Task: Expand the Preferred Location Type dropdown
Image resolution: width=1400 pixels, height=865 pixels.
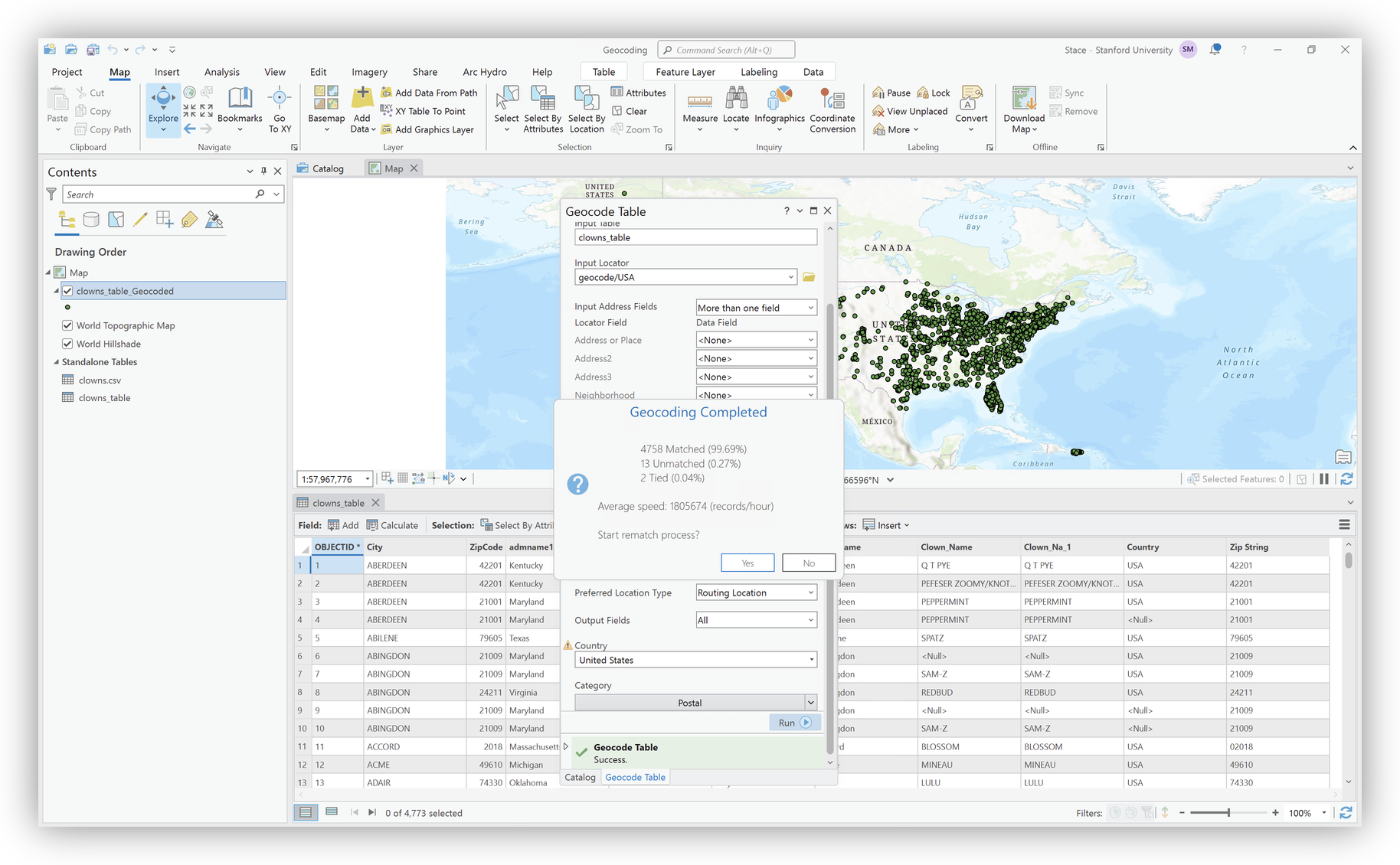Action: (x=755, y=592)
